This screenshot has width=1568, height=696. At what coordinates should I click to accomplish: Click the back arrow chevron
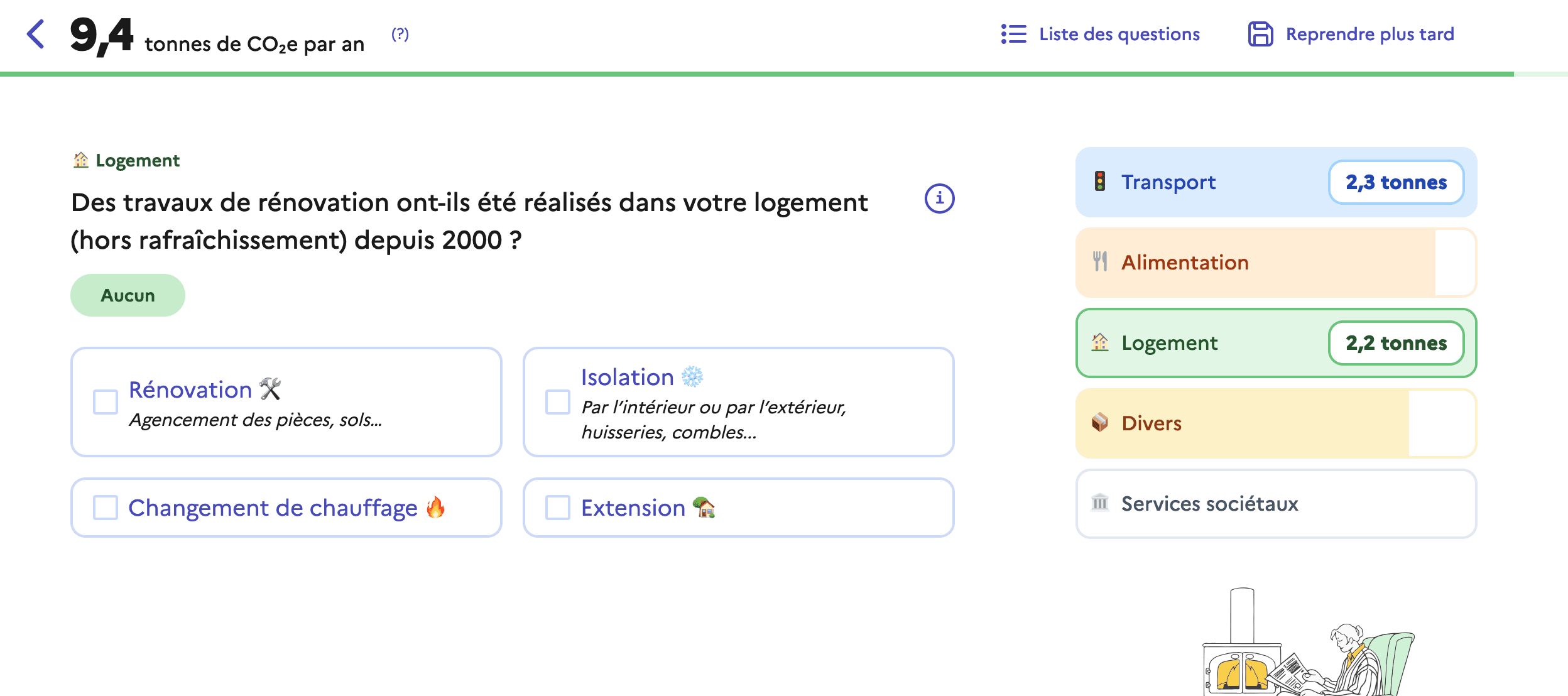36,34
